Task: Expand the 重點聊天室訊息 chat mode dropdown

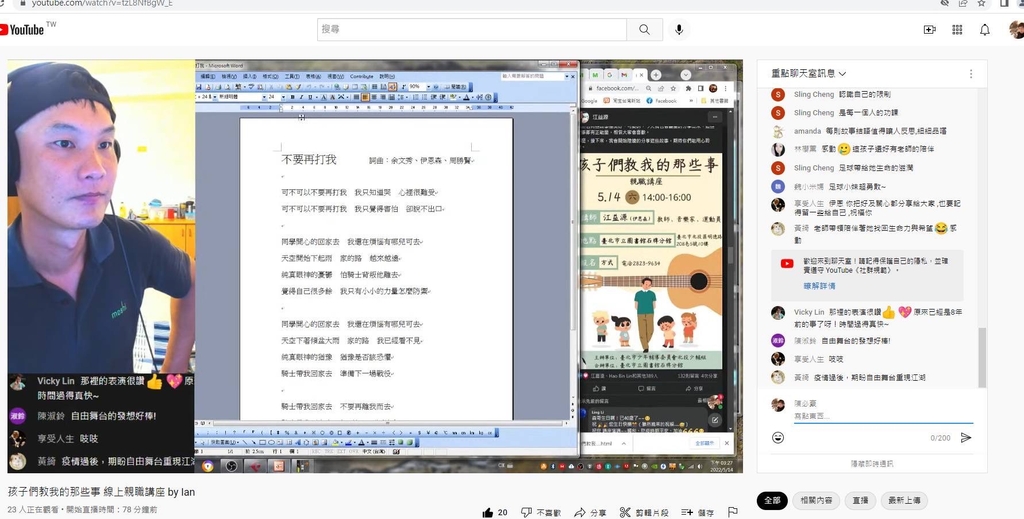Action: coord(808,73)
